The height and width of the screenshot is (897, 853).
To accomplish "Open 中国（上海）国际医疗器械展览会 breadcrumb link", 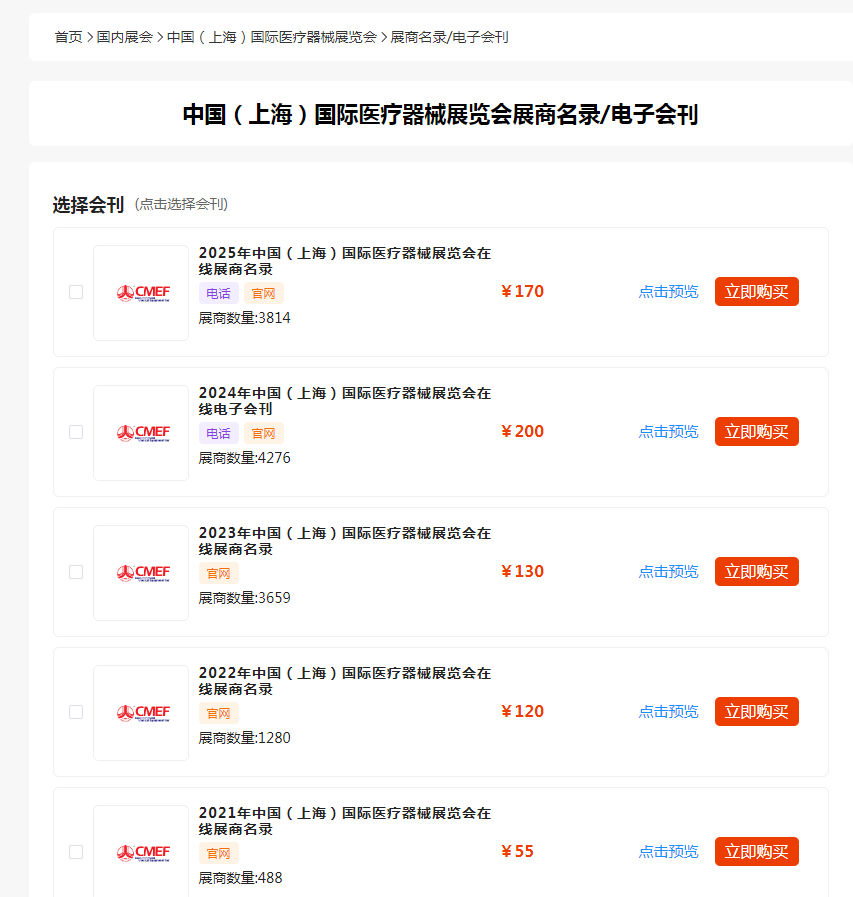I will click(271, 37).
